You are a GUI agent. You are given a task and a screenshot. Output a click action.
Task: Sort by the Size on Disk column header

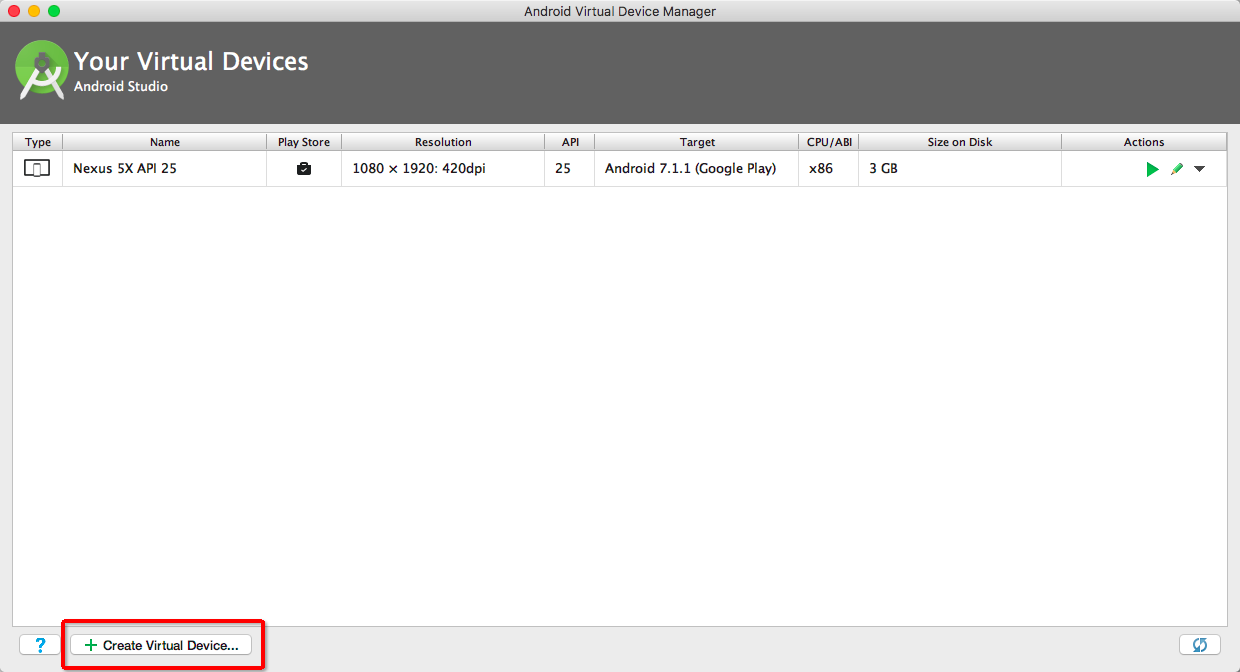click(x=960, y=142)
